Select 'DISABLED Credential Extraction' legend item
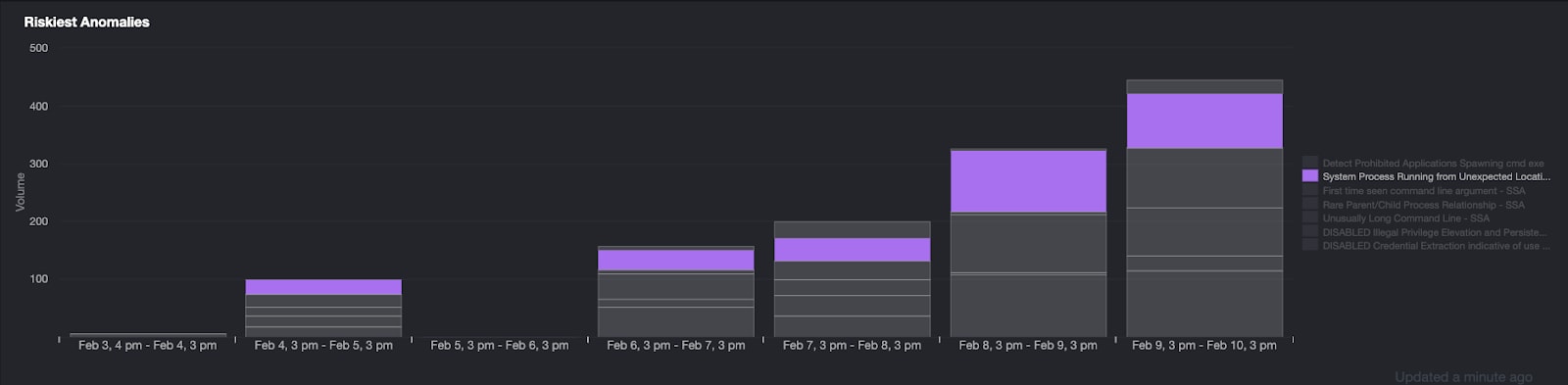 [1437, 246]
